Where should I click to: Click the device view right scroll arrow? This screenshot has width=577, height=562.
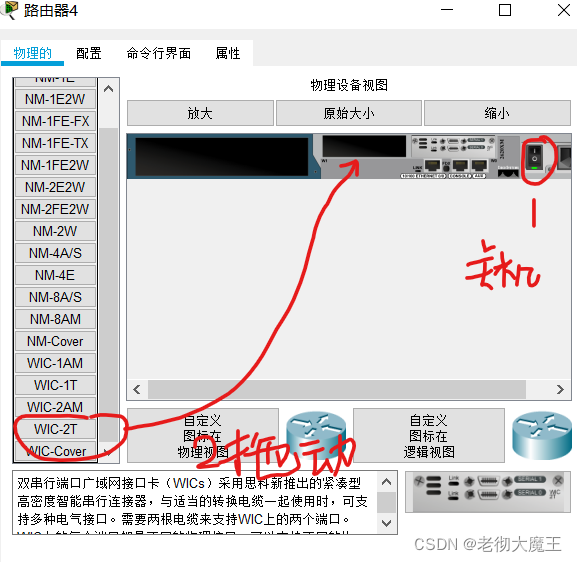560,389
